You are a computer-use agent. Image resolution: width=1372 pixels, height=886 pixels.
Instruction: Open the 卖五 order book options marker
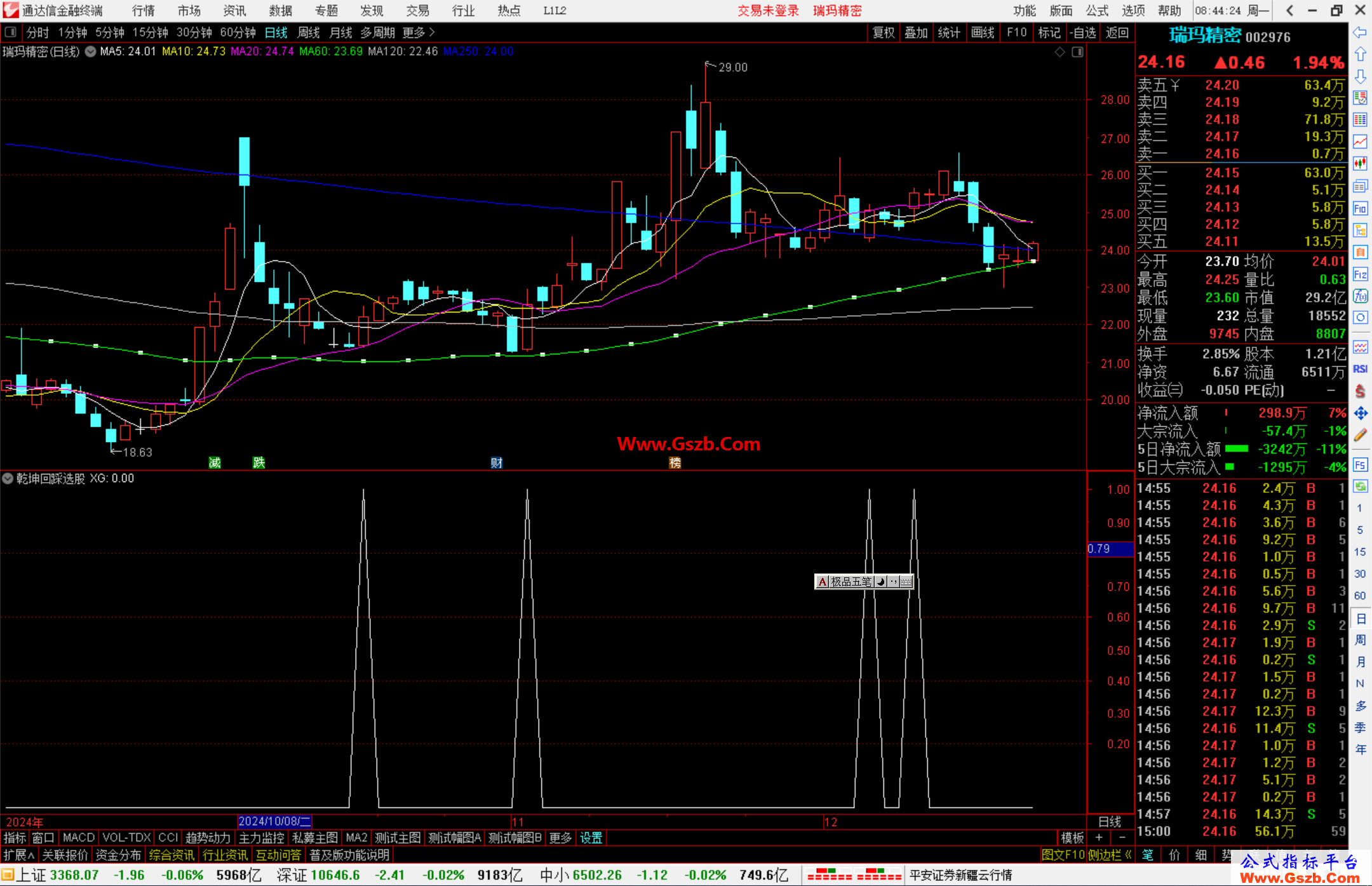click(1175, 85)
